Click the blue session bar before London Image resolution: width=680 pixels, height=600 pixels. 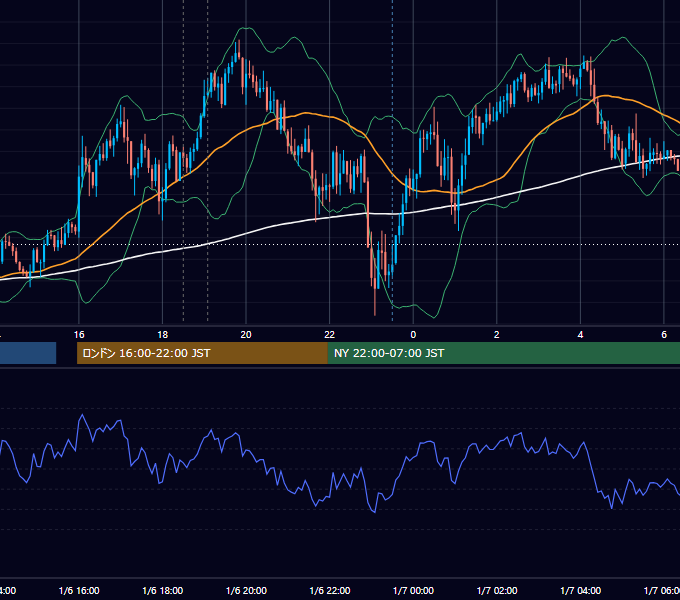[28, 353]
